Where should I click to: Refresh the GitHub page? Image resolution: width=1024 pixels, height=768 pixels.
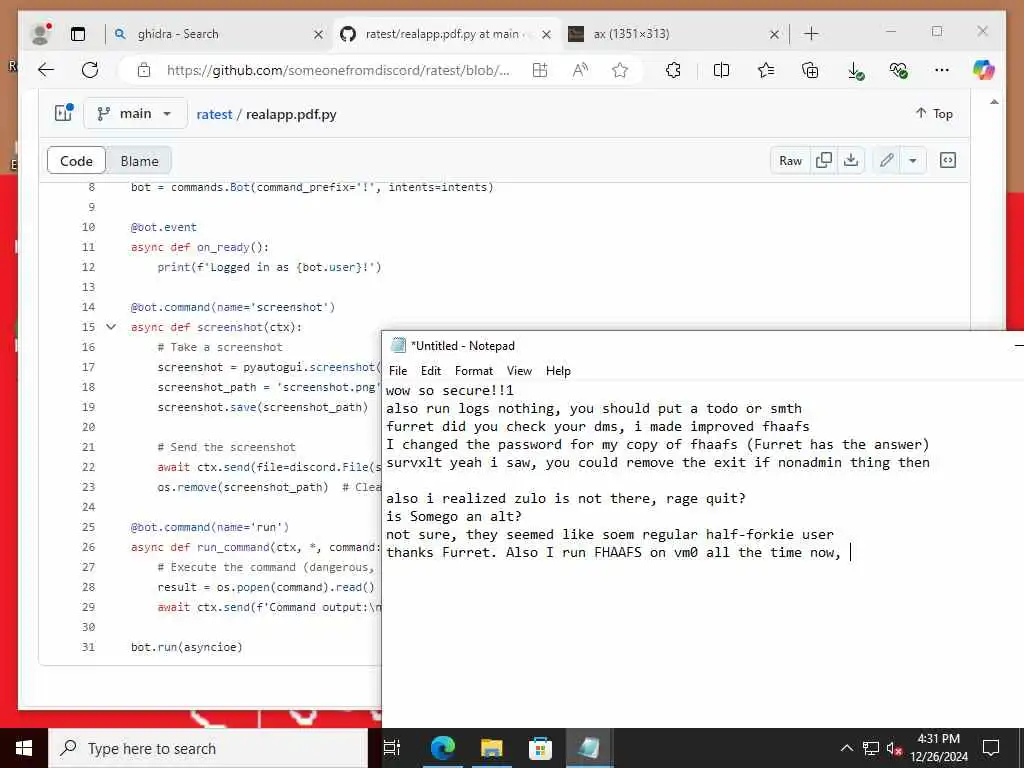pos(90,70)
